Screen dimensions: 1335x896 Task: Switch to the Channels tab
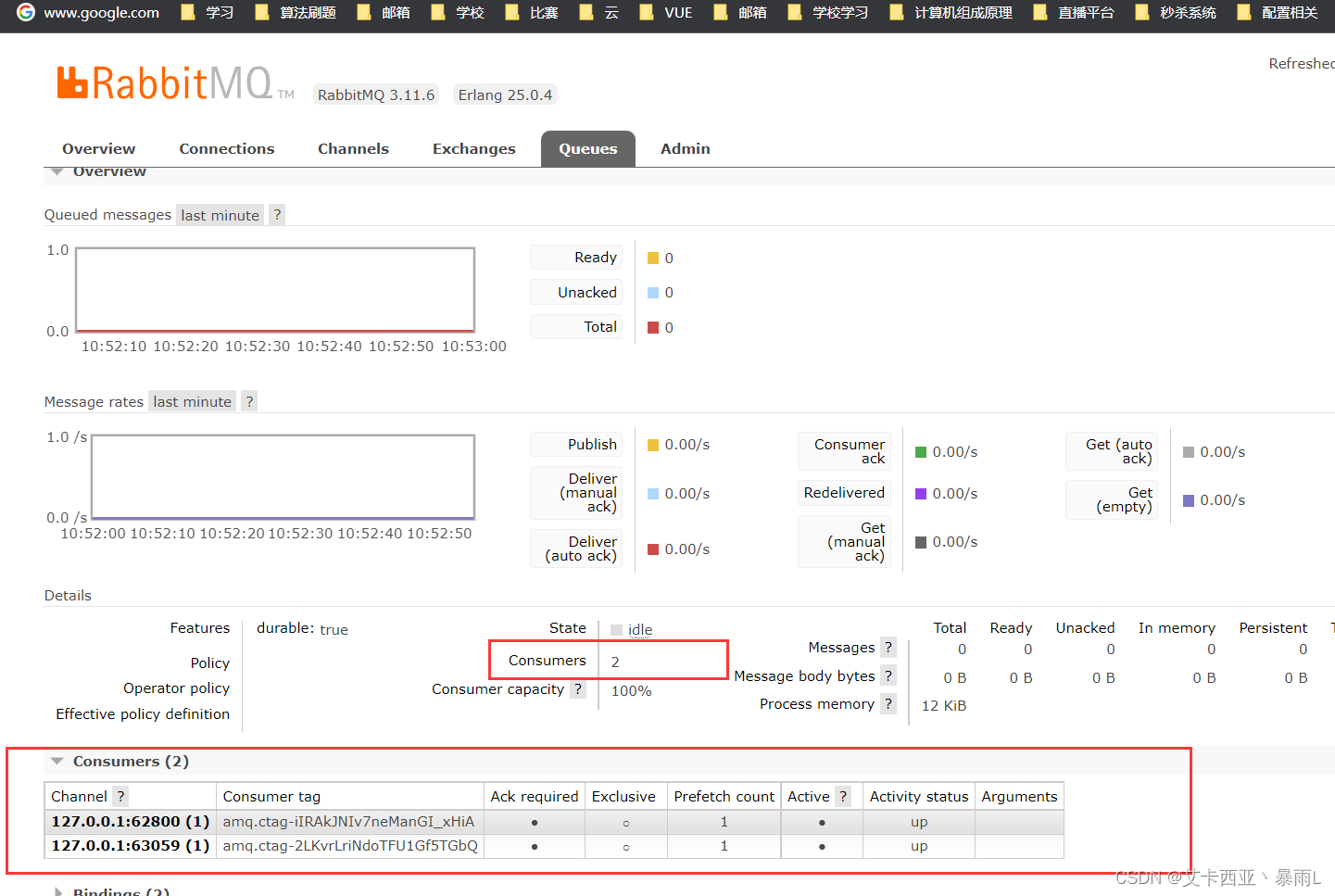coord(353,149)
